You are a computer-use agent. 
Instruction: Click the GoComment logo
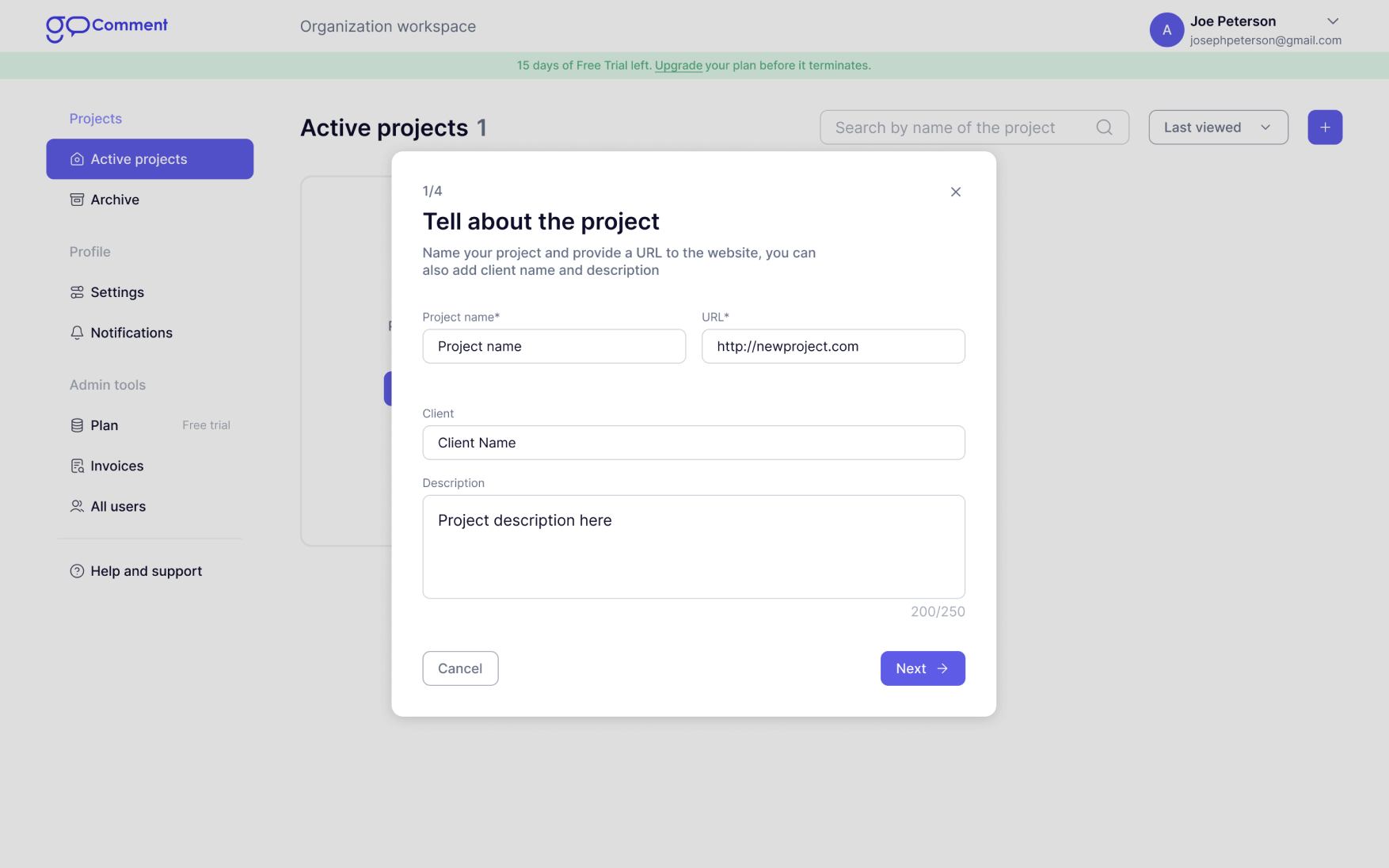pyautogui.click(x=107, y=29)
